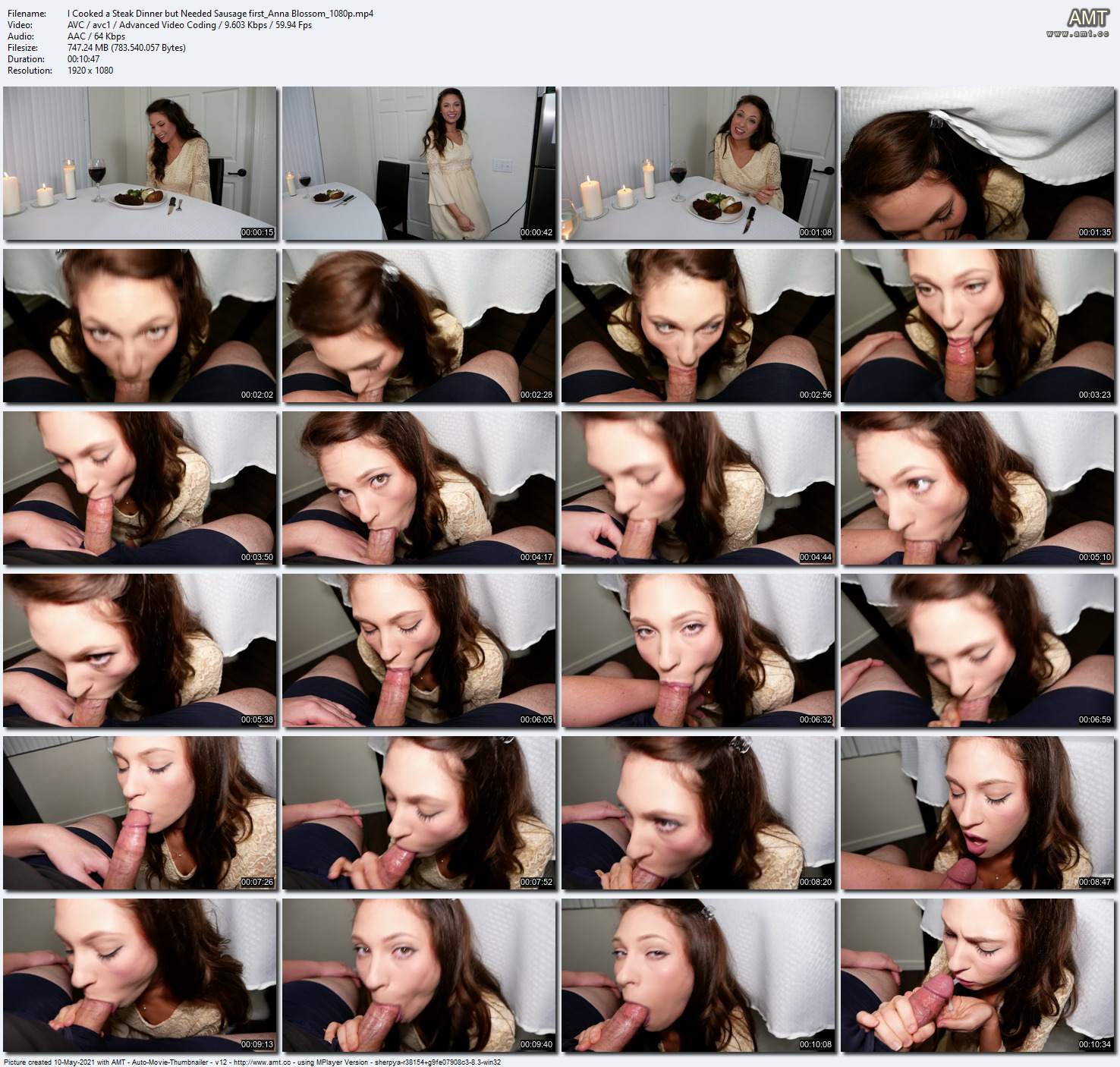The image size is (1120, 1067).
Task: Open the thumbnail stamped 00:01:08
Action: (698, 163)
